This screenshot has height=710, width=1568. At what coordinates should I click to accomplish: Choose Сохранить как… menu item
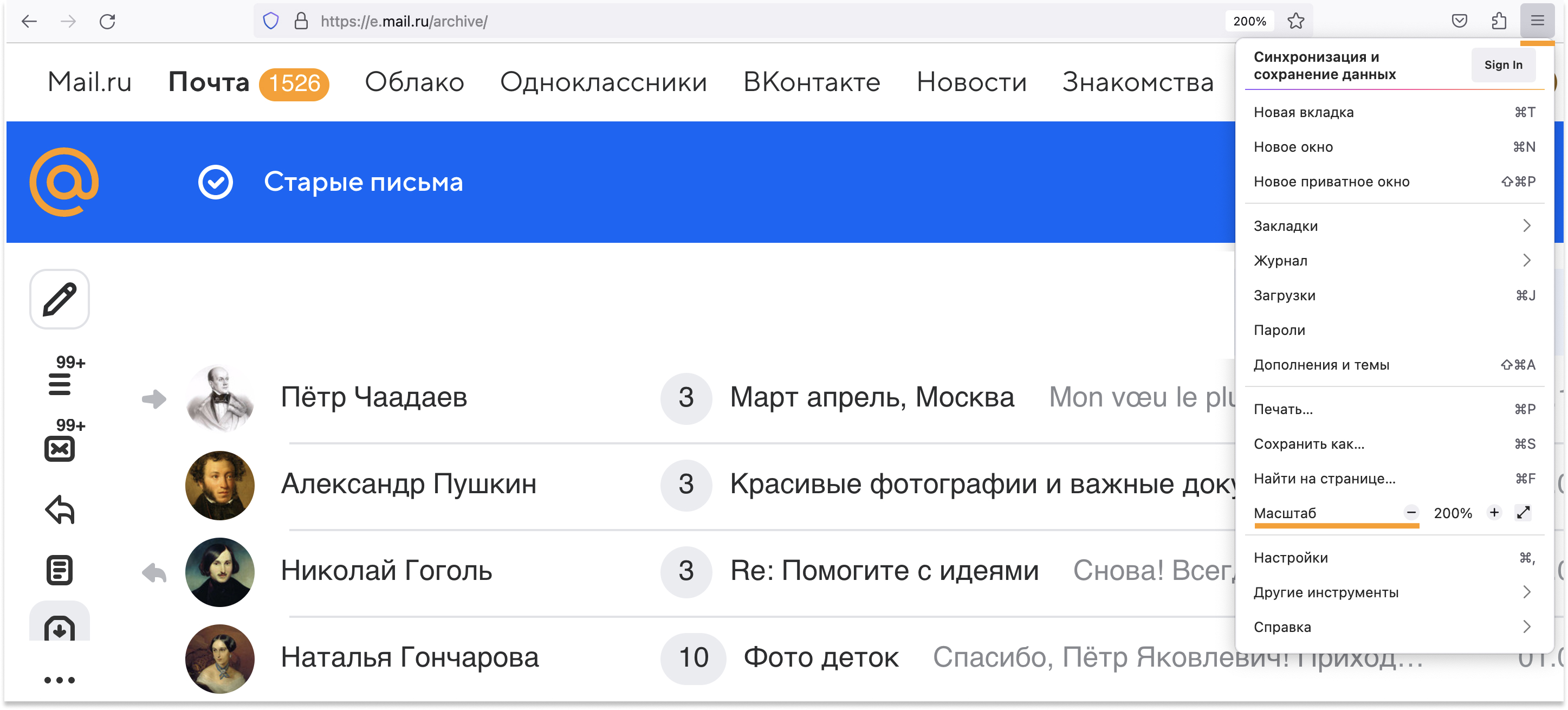(1394, 444)
